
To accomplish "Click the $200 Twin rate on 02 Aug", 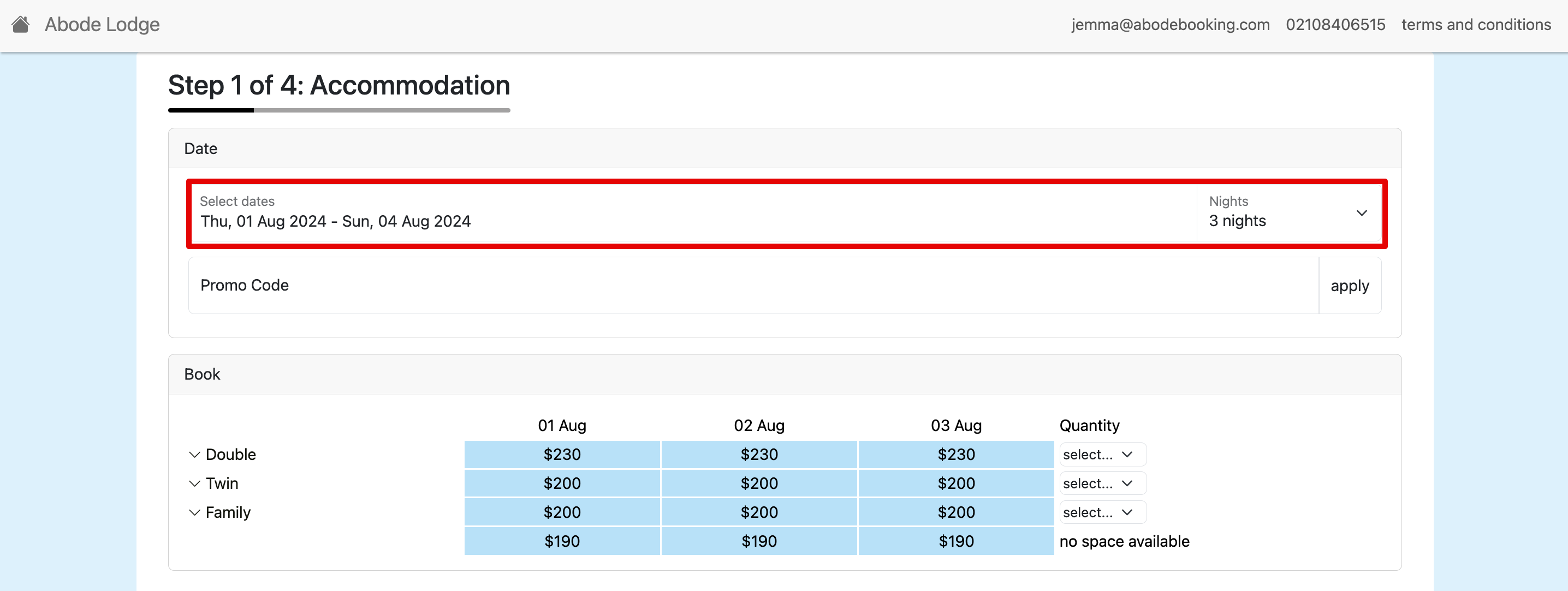I will point(758,483).
